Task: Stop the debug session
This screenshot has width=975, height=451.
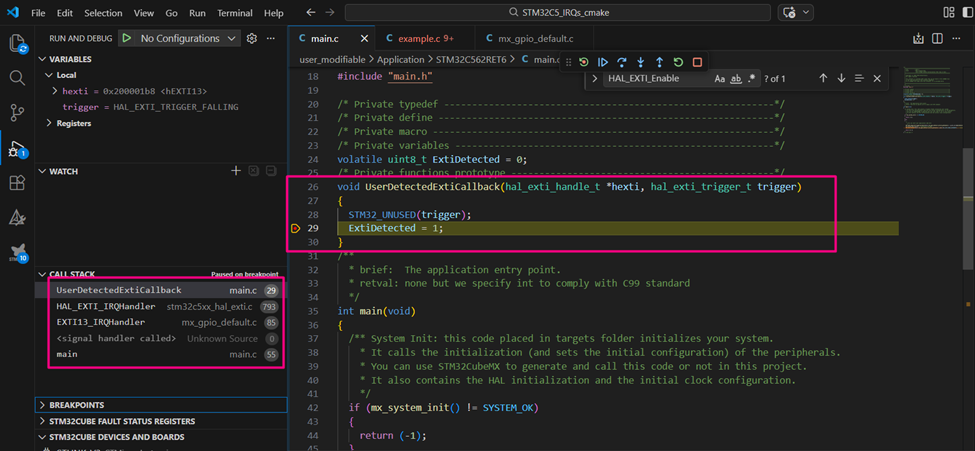Action: [697, 62]
